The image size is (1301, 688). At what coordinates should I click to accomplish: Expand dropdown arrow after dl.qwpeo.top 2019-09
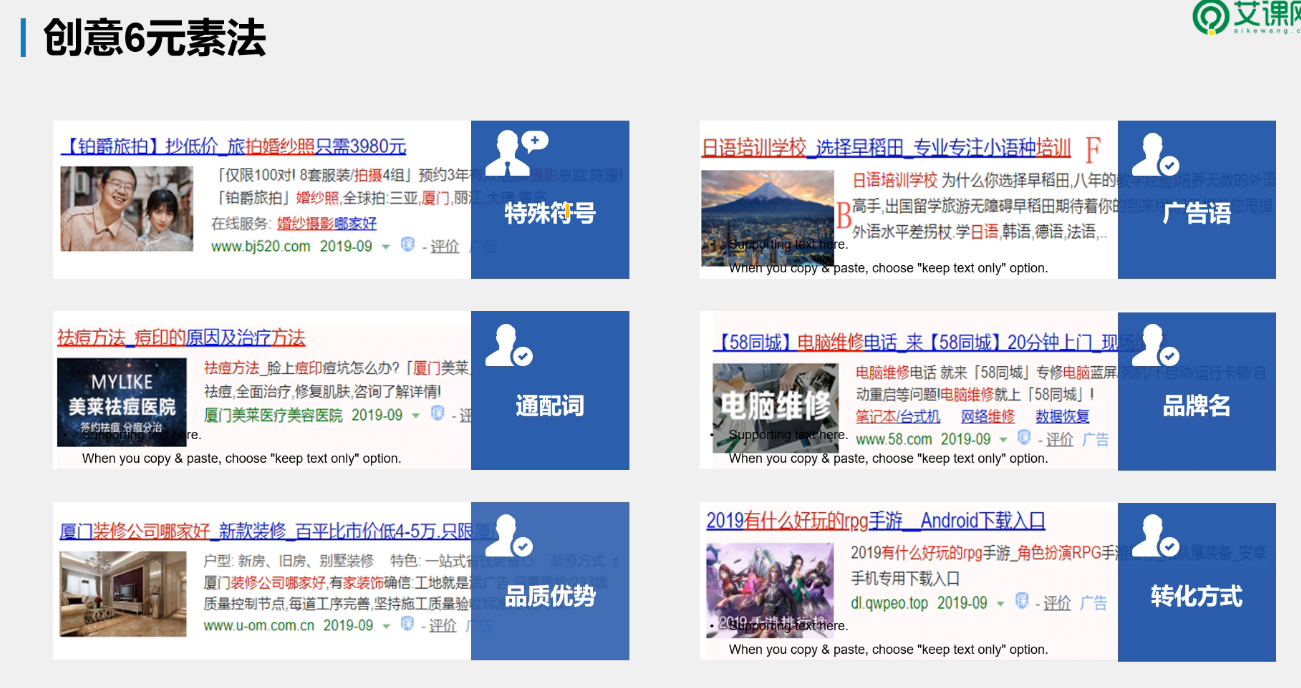1001,605
